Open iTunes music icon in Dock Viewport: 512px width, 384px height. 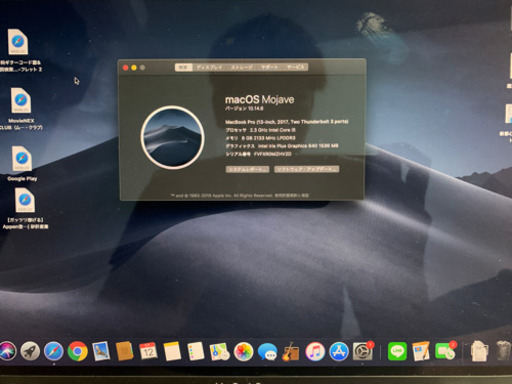click(315, 352)
